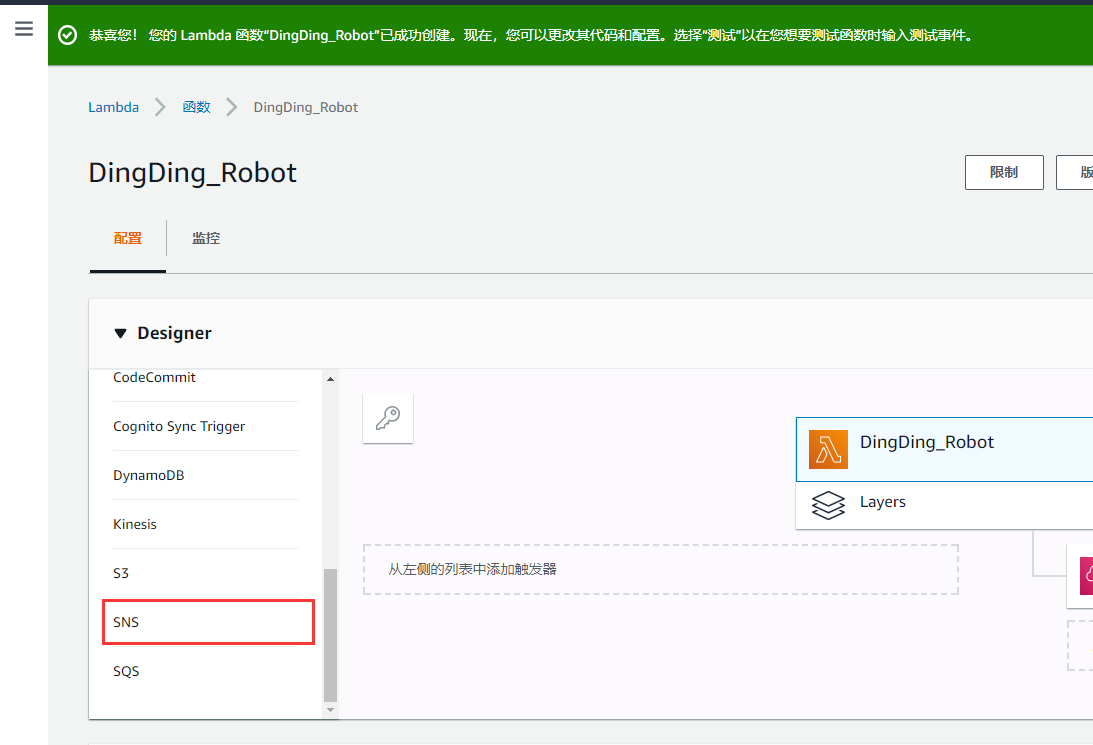Add SNS trigger from list
Image resolution: width=1093 pixels, height=745 pixels.
206,622
